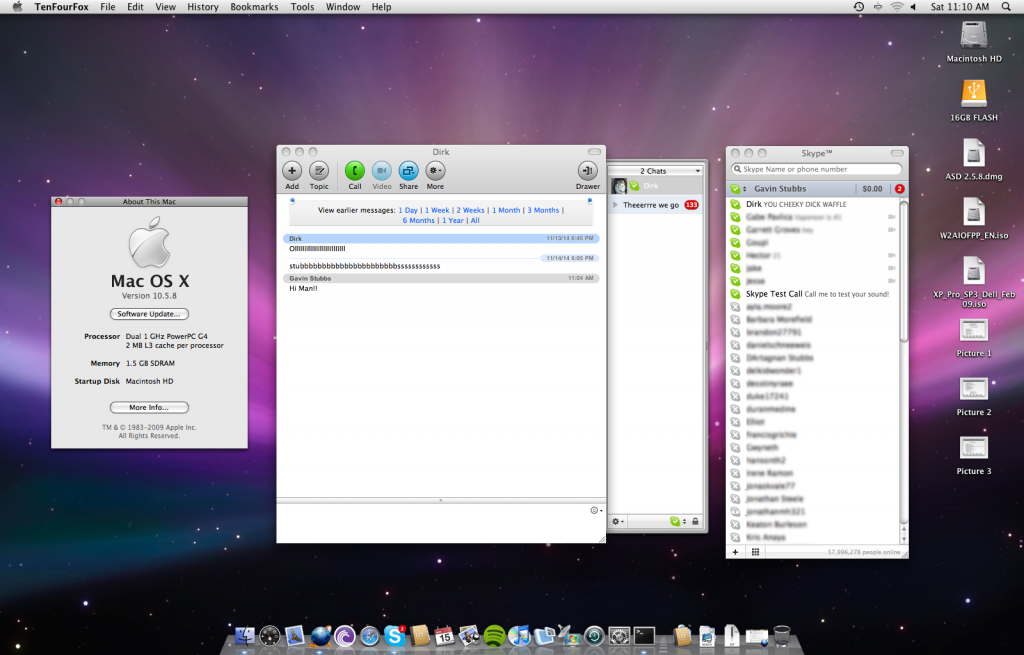The height and width of the screenshot is (655, 1024).
Task: Click Software Update button
Action: 149,314
